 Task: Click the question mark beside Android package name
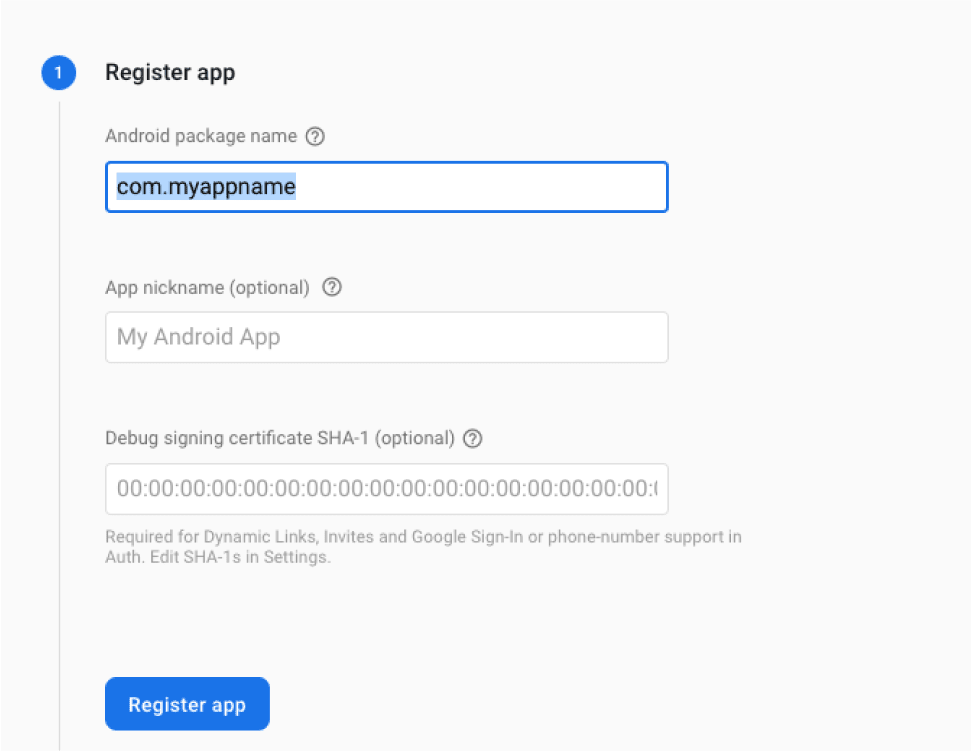[x=316, y=136]
